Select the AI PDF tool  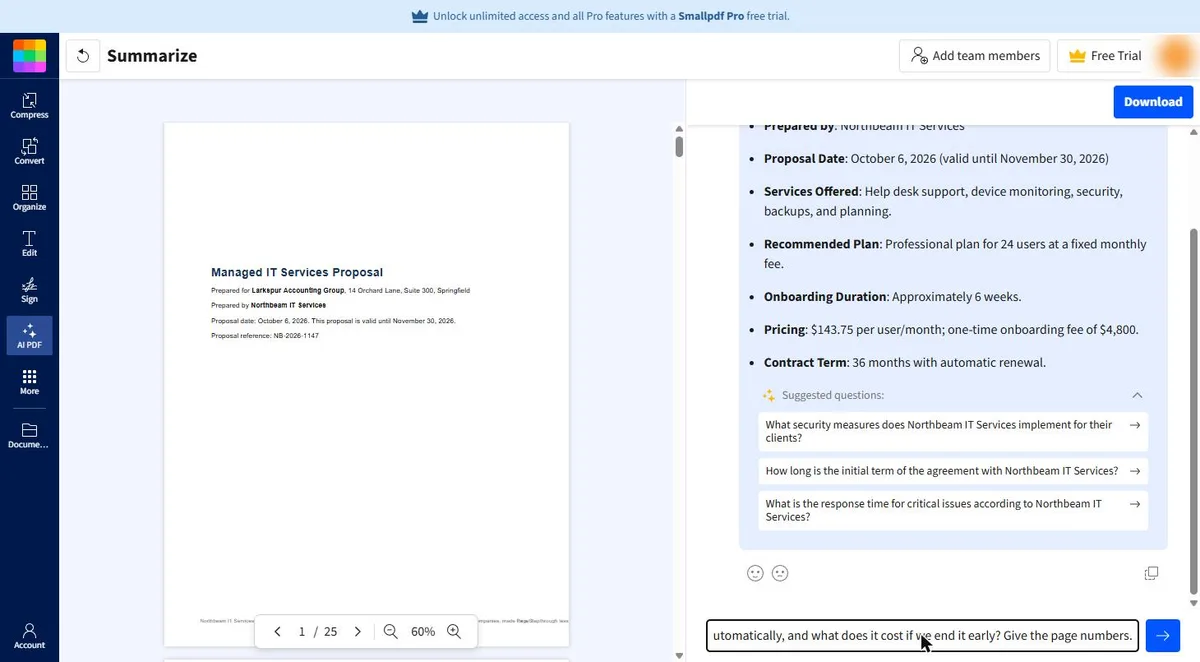pos(29,335)
